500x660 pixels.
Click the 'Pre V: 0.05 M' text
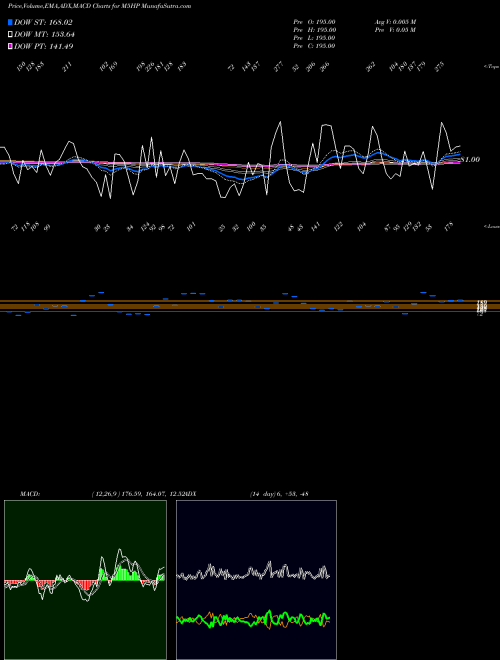coord(396,30)
